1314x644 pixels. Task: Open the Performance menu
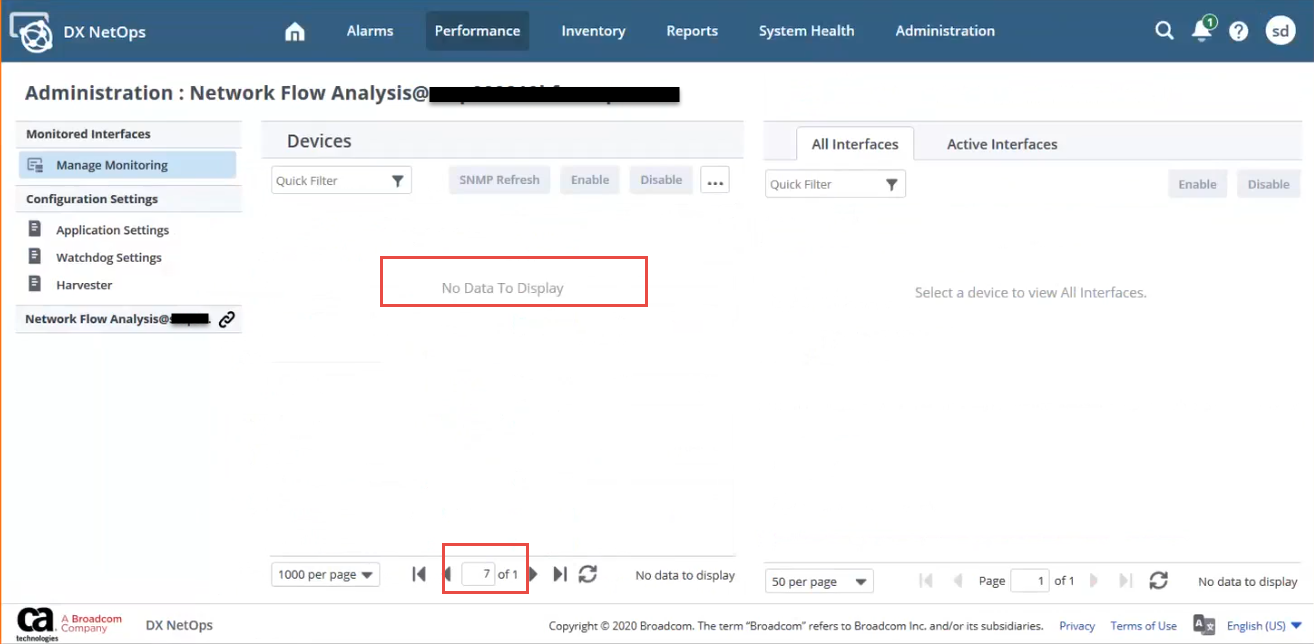pos(477,31)
